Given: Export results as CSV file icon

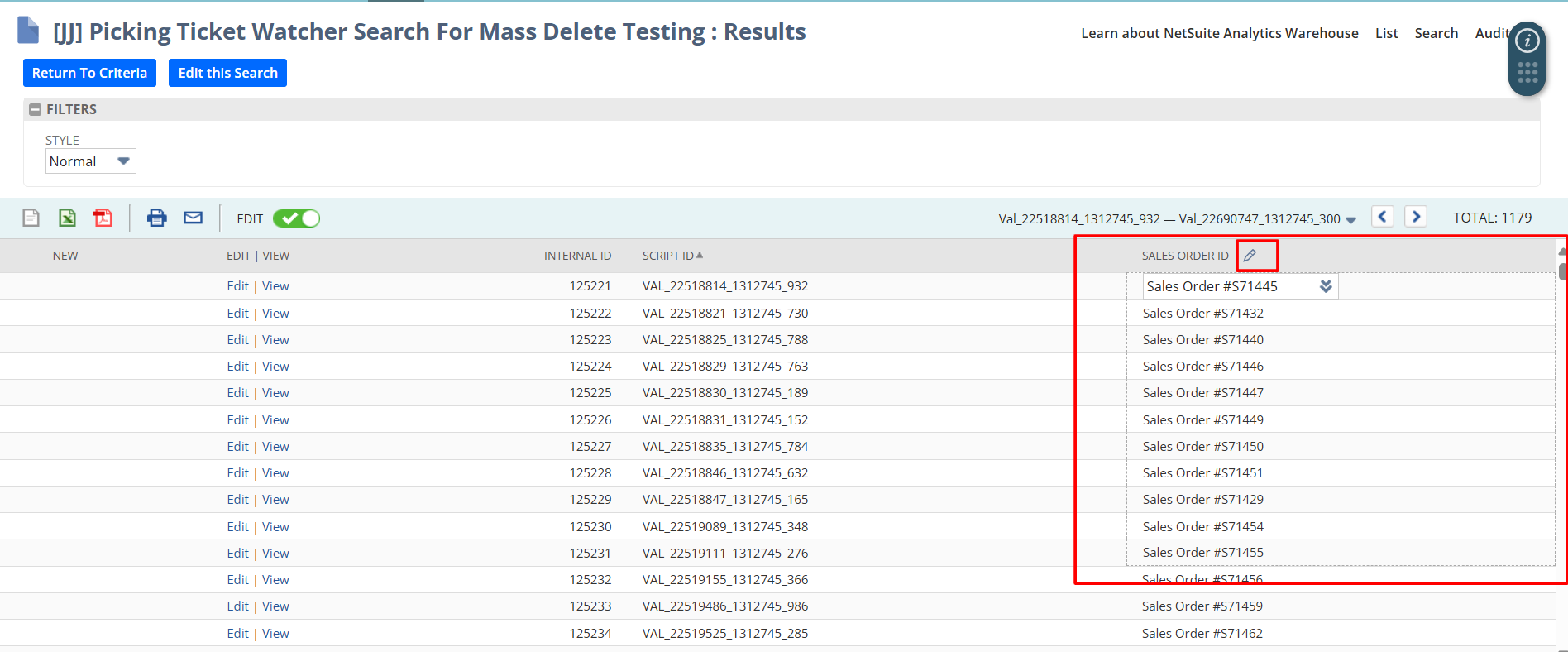Looking at the screenshot, I should [x=31, y=218].
